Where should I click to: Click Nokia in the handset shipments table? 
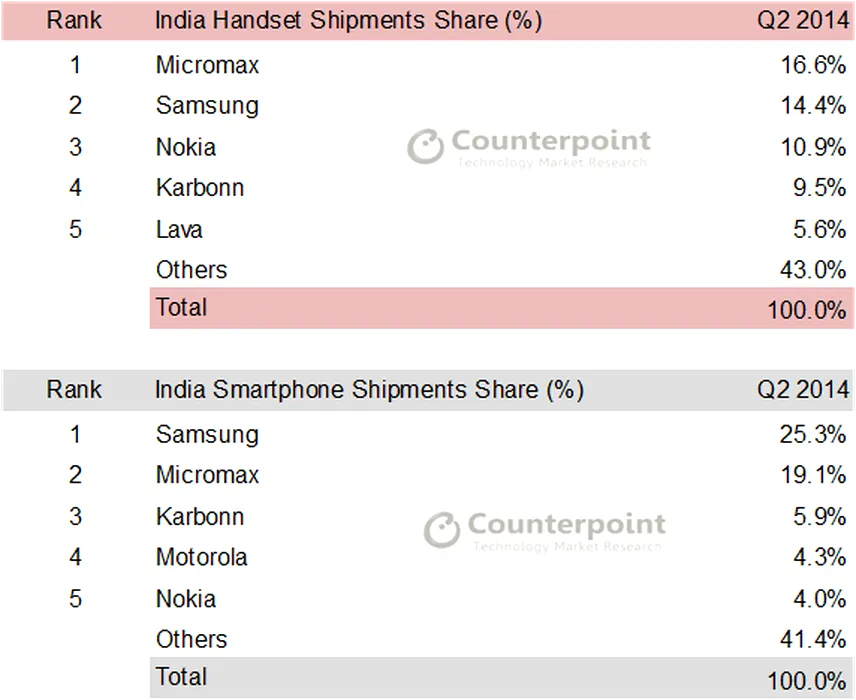point(186,147)
